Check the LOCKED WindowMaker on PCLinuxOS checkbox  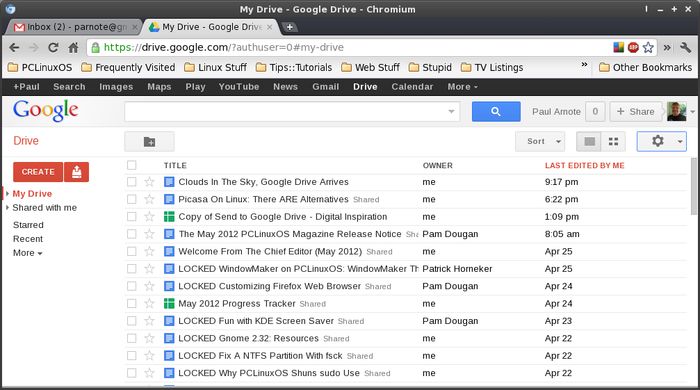(131, 269)
